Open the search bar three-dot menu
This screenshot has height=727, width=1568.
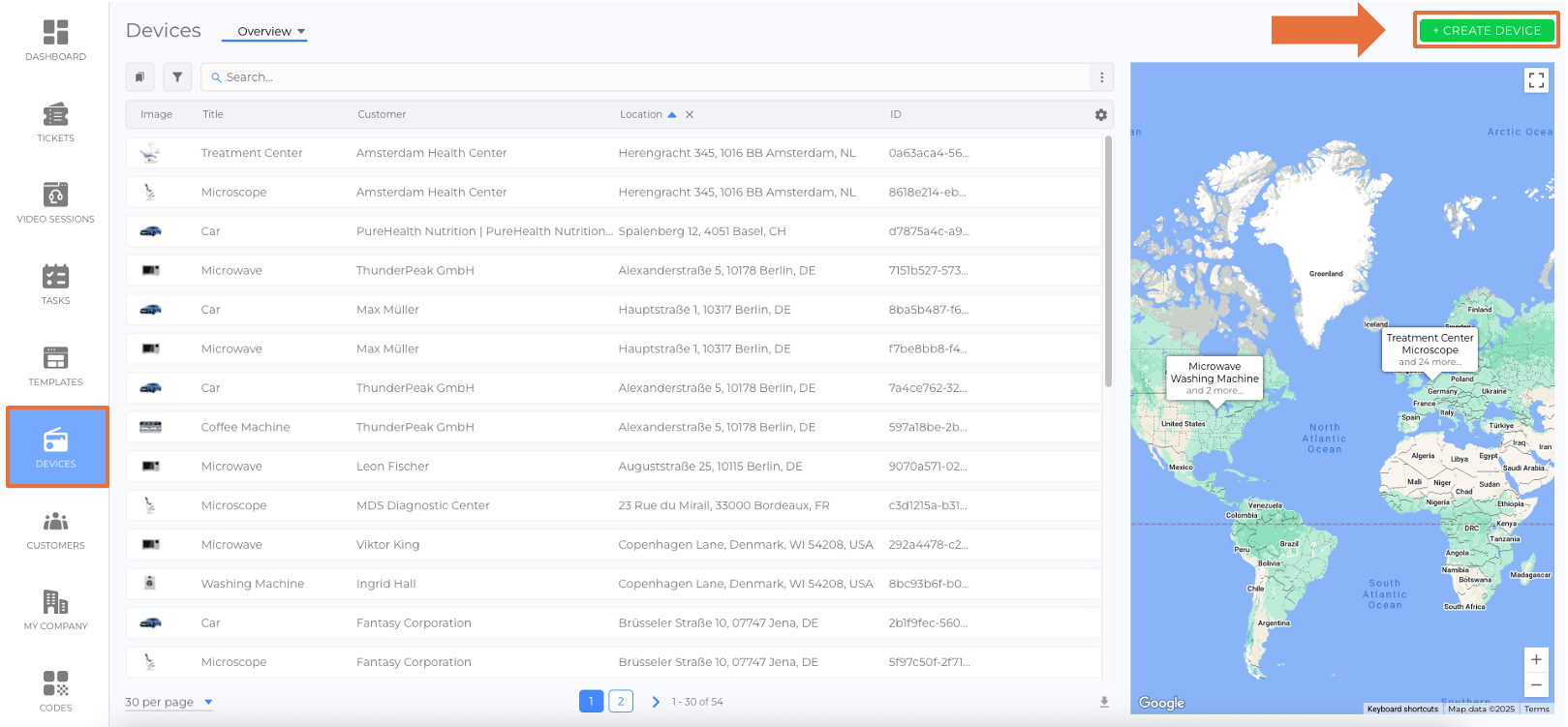[1101, 77]
